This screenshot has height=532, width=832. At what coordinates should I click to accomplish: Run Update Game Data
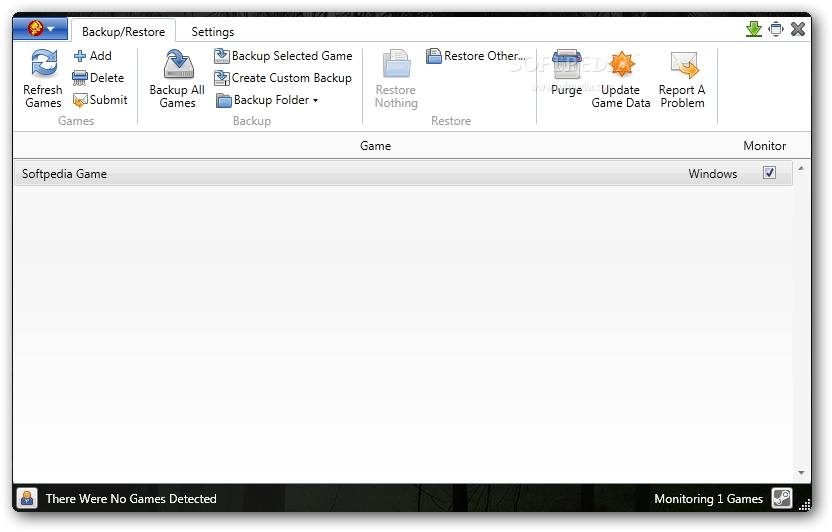tap(621, 79)
